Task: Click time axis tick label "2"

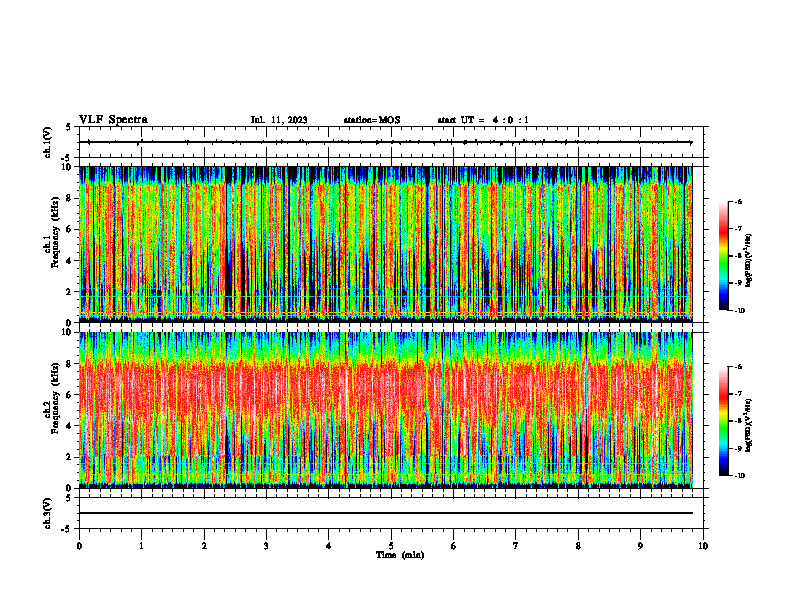Action: 204,546
